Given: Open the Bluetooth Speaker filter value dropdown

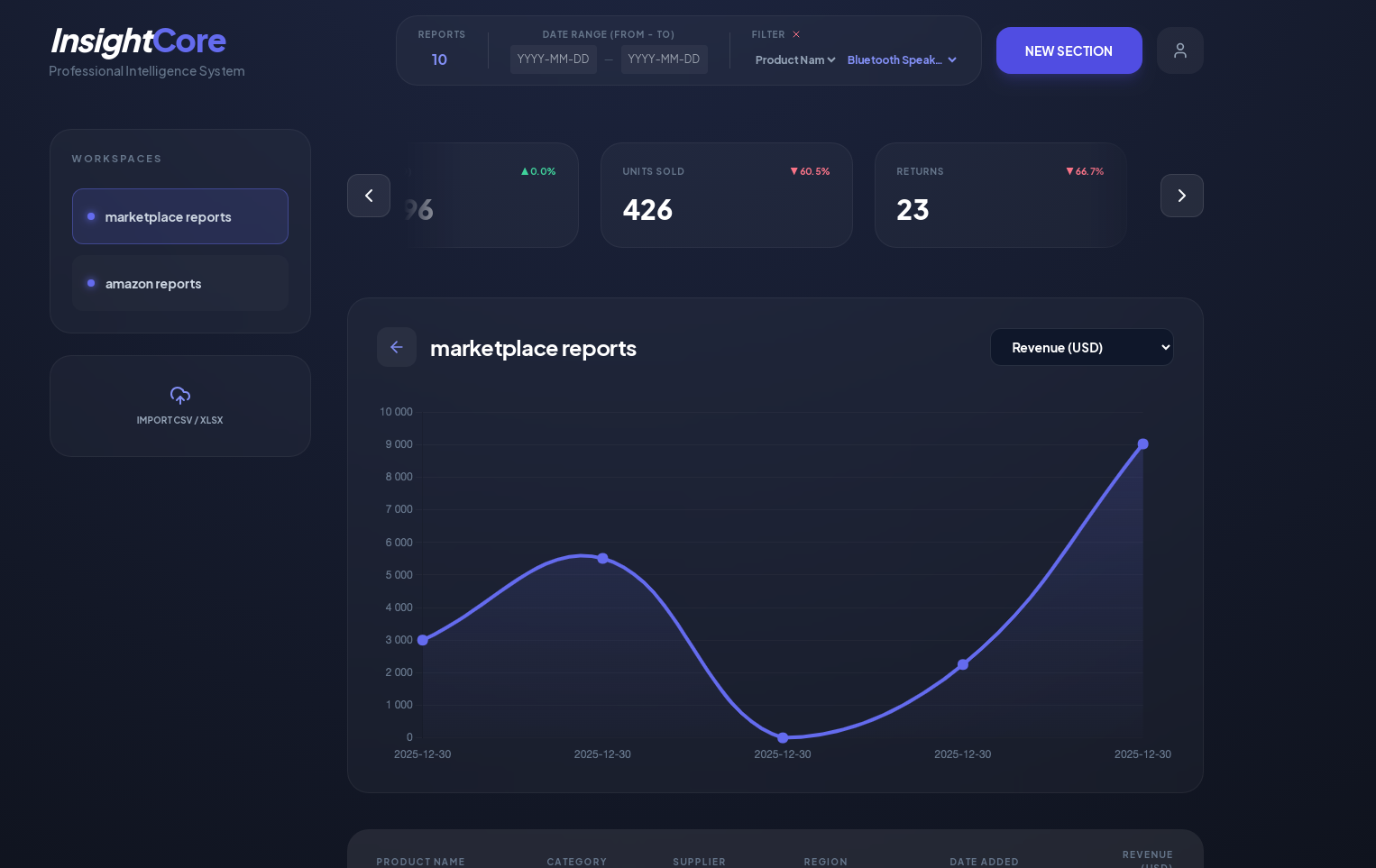Looking at the screenshot, I should (902, 59).
